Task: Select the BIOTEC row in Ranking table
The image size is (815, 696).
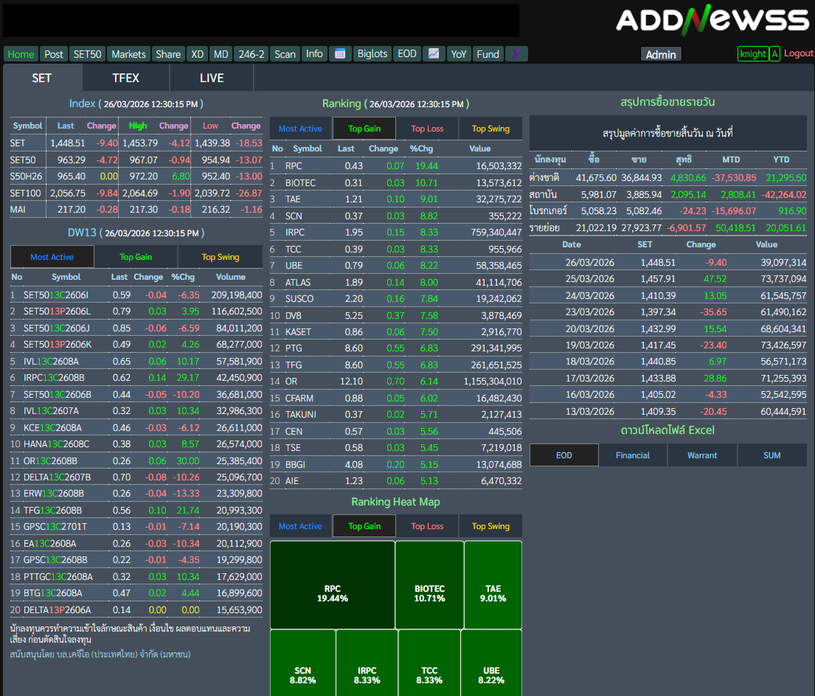Action: click(x=300, y=183)
